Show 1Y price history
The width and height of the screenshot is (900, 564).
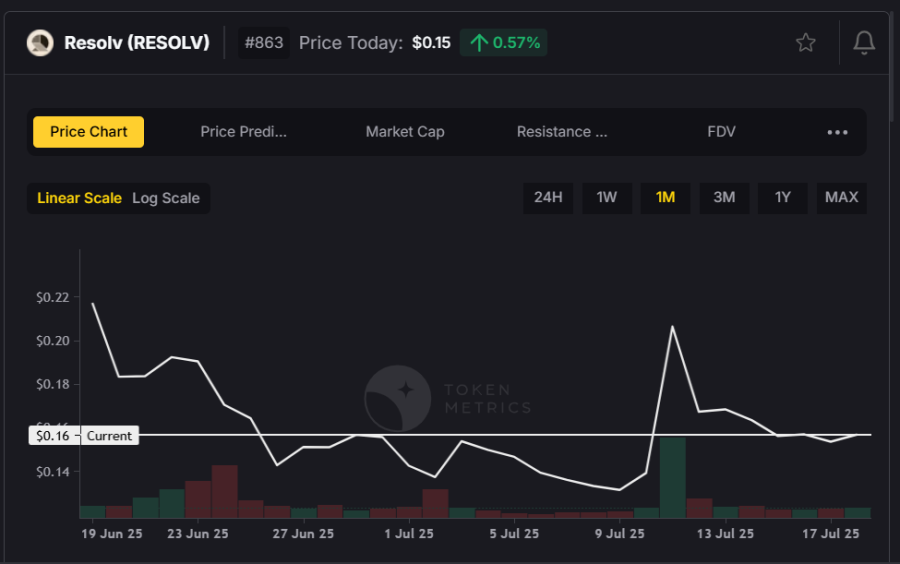coord(783,197)
